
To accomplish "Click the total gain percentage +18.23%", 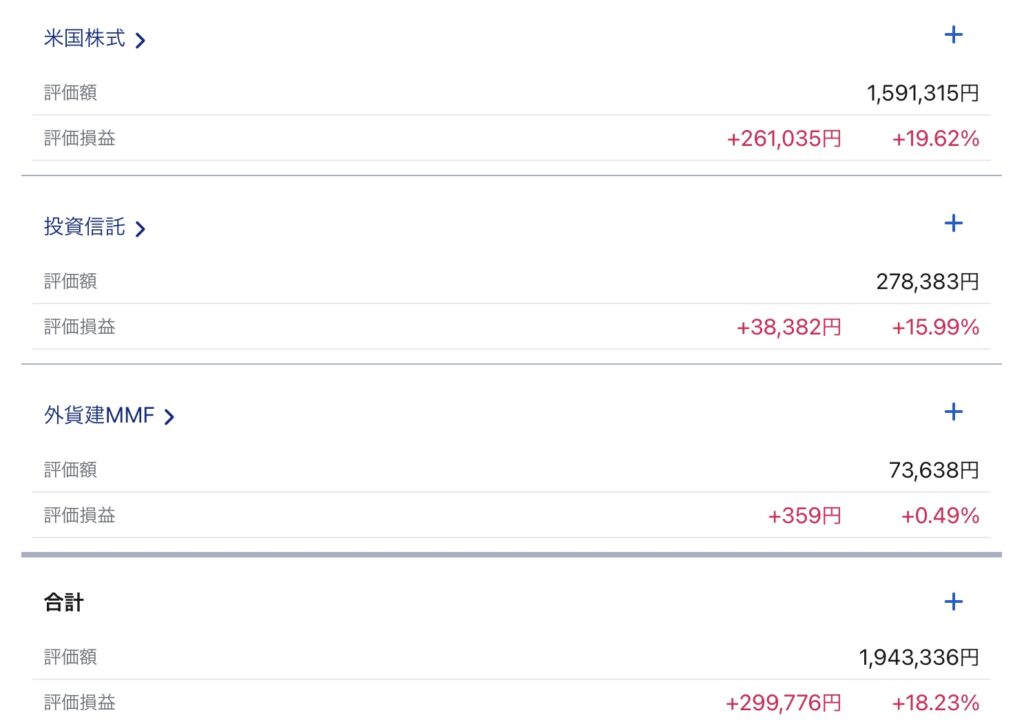I will click(x=935, y=703).
